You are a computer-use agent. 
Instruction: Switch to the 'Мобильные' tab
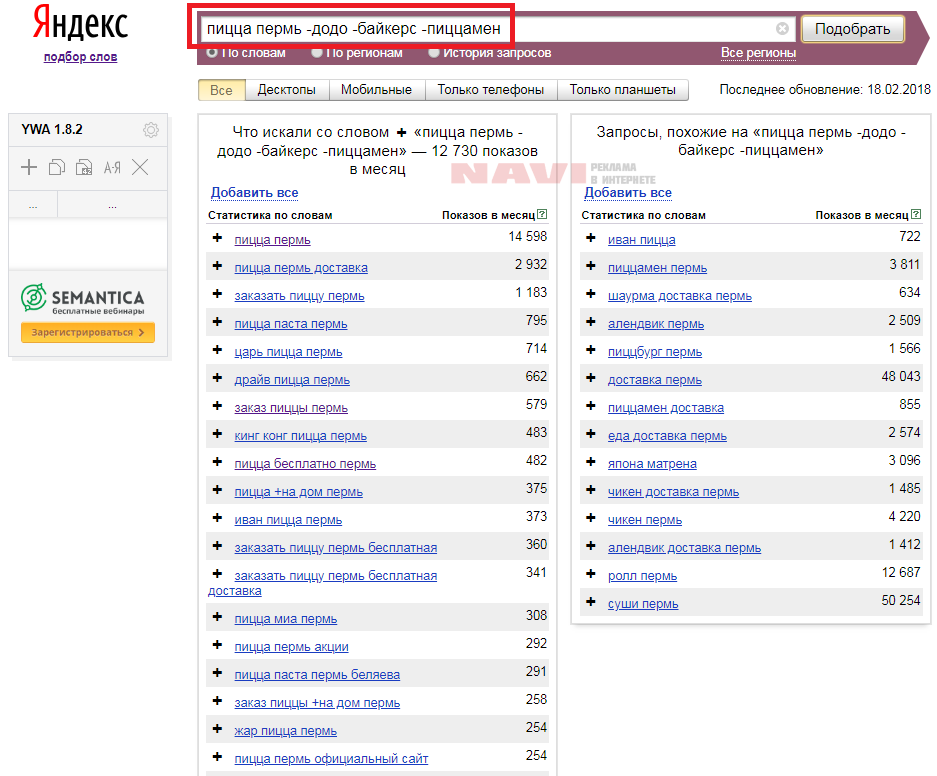(376, 90)
